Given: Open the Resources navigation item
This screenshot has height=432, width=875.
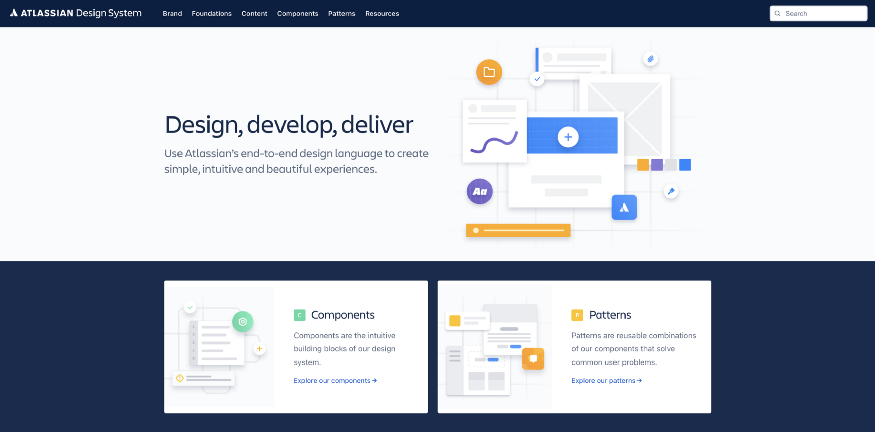Looking at the screenshot, I should (382, 14).
